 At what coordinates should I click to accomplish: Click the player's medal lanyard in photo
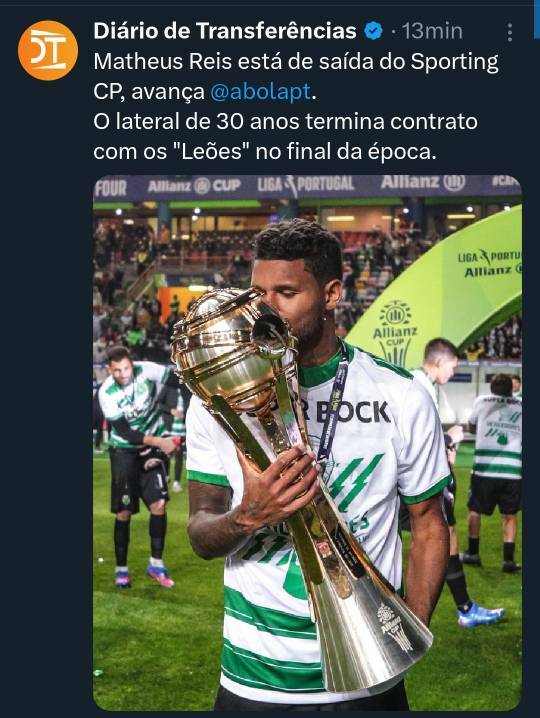point(334,403)
